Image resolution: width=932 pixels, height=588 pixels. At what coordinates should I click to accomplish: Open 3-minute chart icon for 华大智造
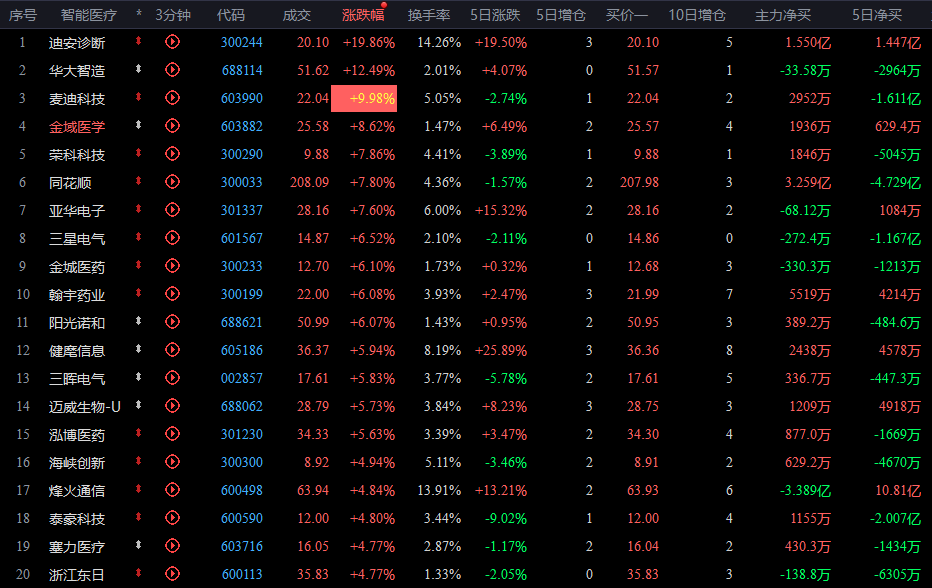pos(172,70)
